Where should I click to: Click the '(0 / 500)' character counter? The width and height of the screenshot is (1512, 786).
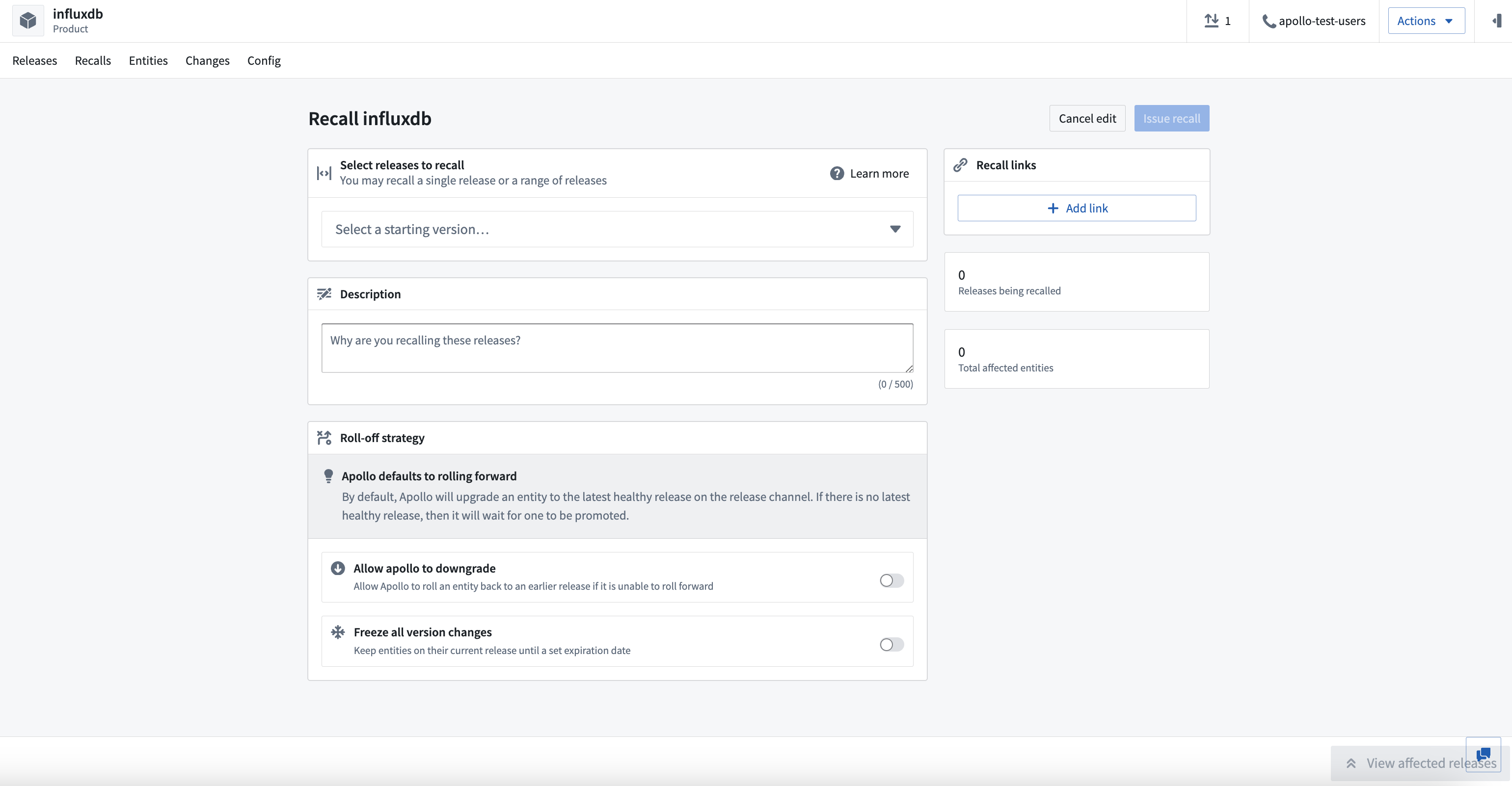896,384
